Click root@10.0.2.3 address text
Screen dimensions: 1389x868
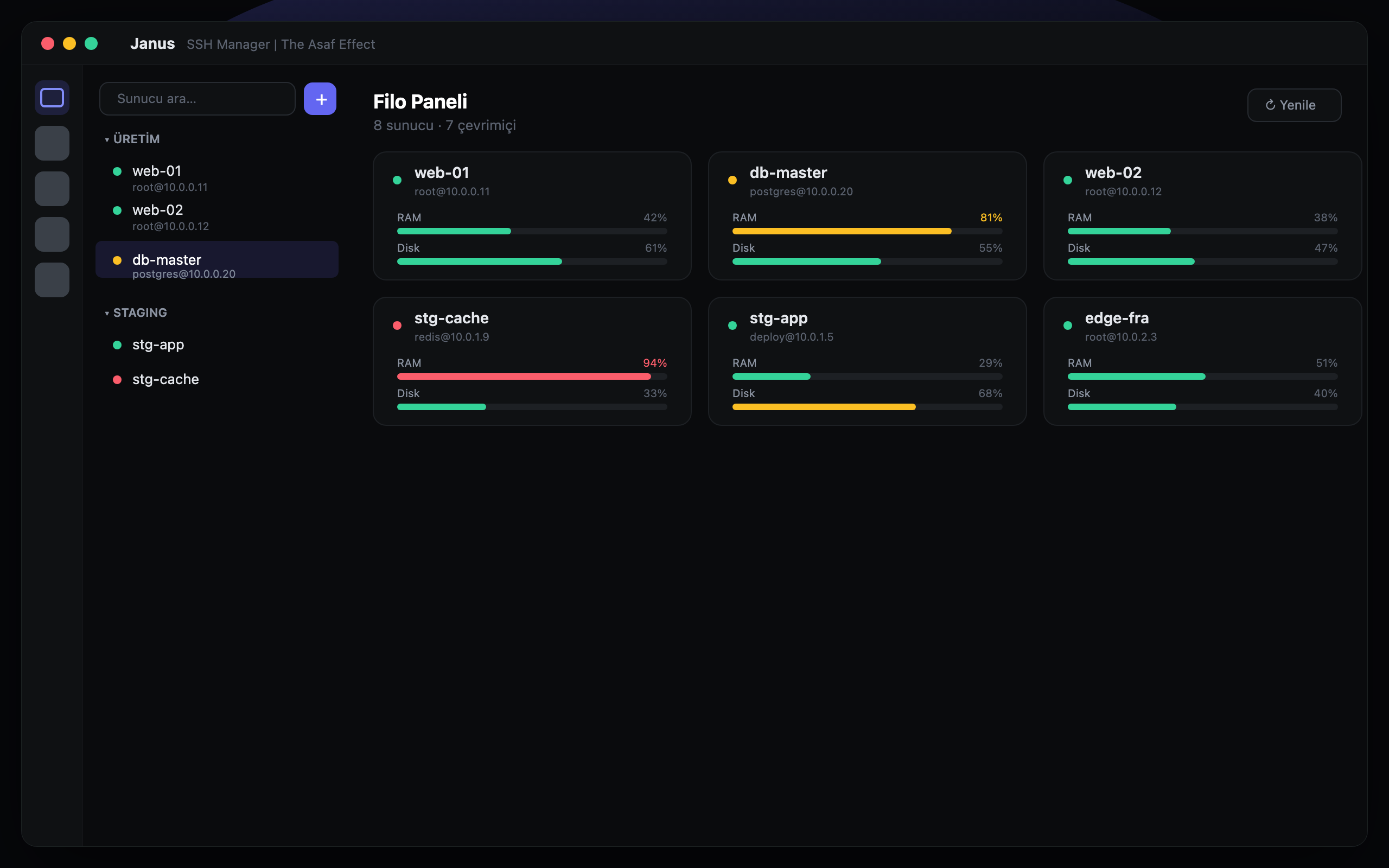1120,337
